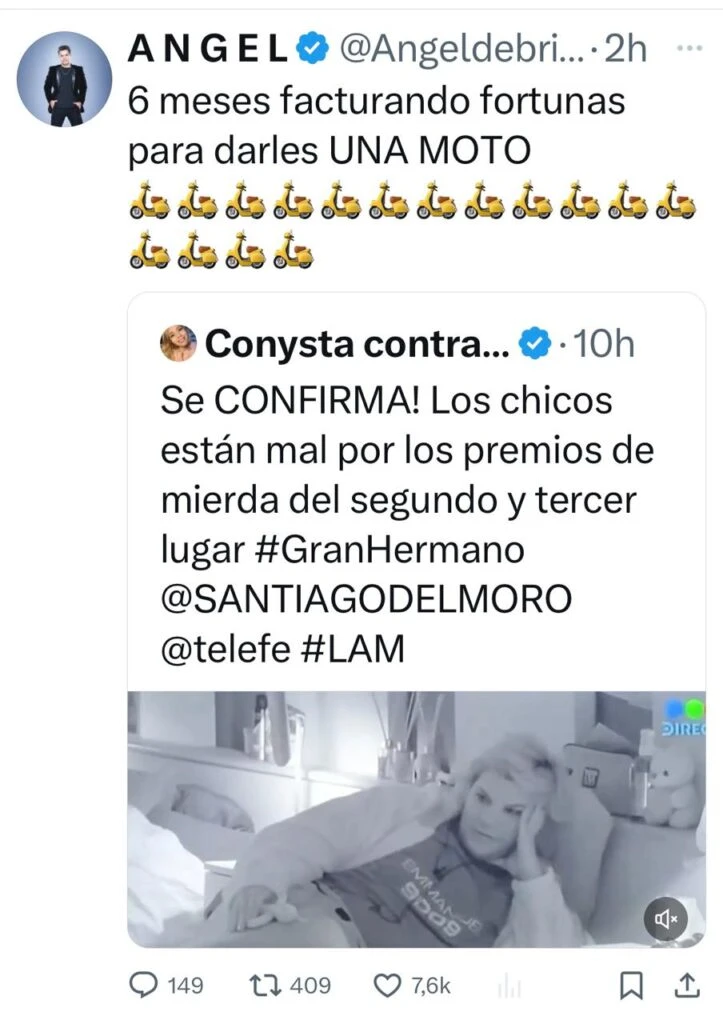Viewport: 723px width, 1024px height.
Task: Play the quoted tweet's video thumbnail
Action: point(417,819)
